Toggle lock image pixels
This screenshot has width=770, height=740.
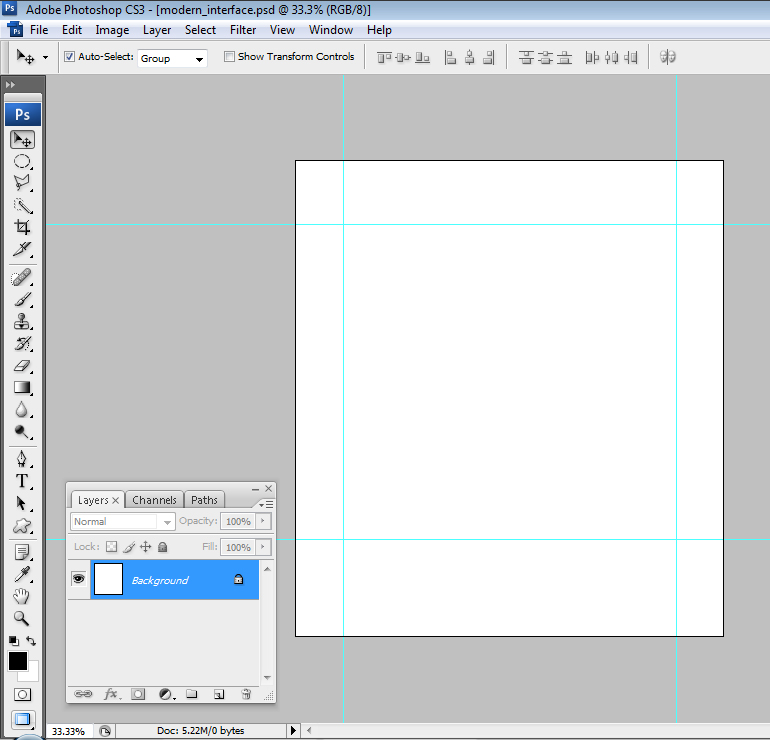pyautogui.click(x=129, y=547)
